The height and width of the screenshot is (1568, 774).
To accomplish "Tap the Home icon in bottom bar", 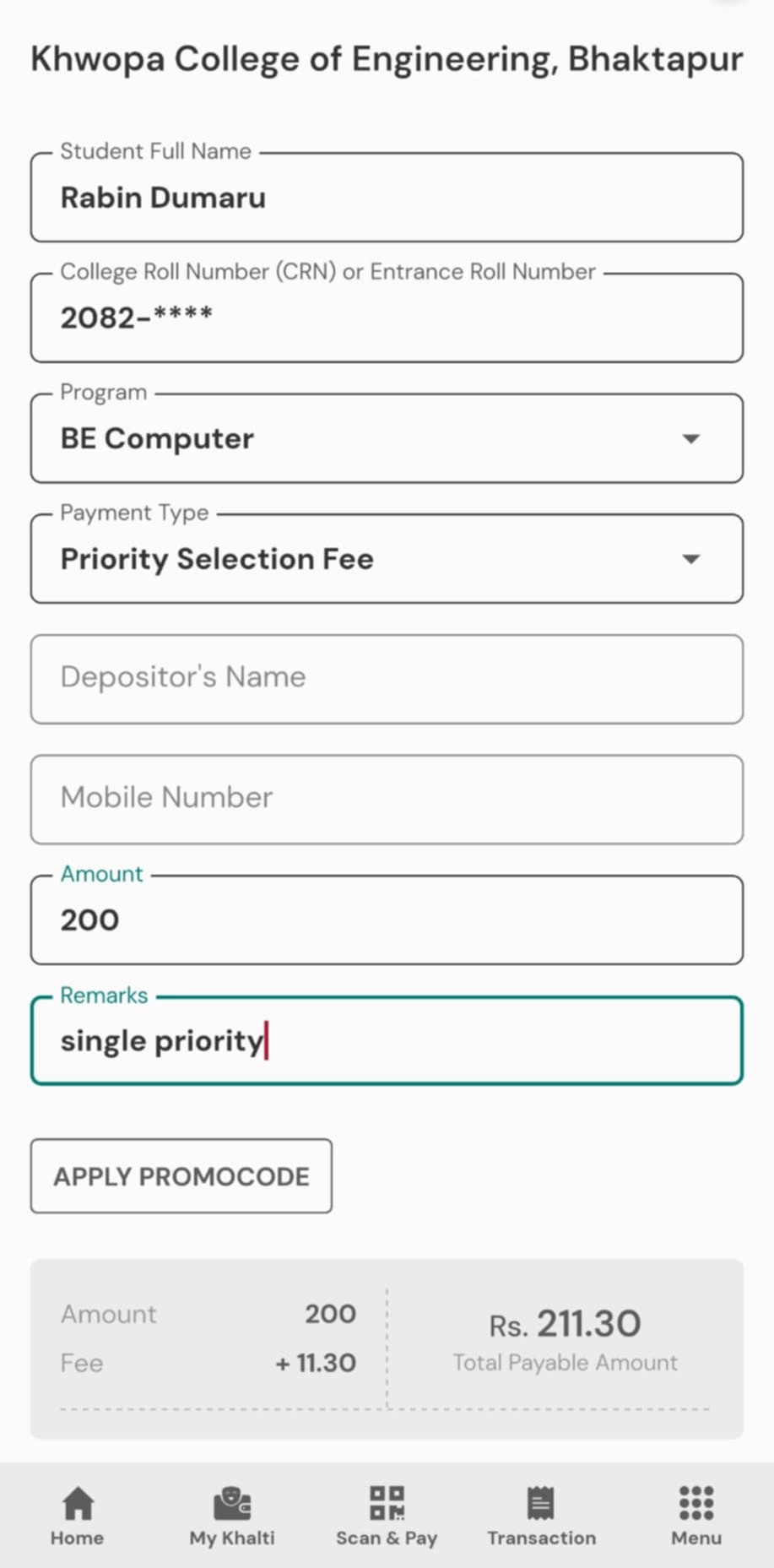I will (x=78, y=1503).
